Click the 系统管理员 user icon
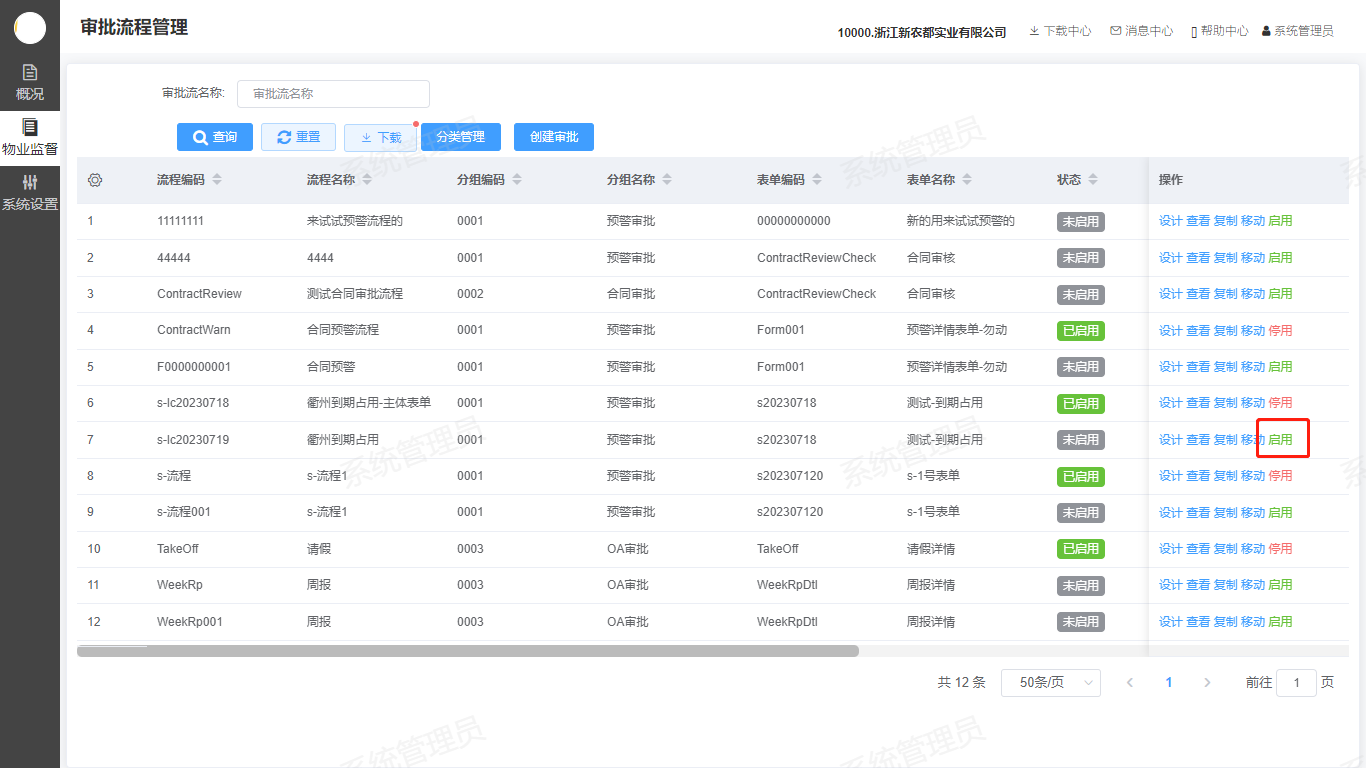The height and width of the screenshot is (768, 1366). 1266,31
